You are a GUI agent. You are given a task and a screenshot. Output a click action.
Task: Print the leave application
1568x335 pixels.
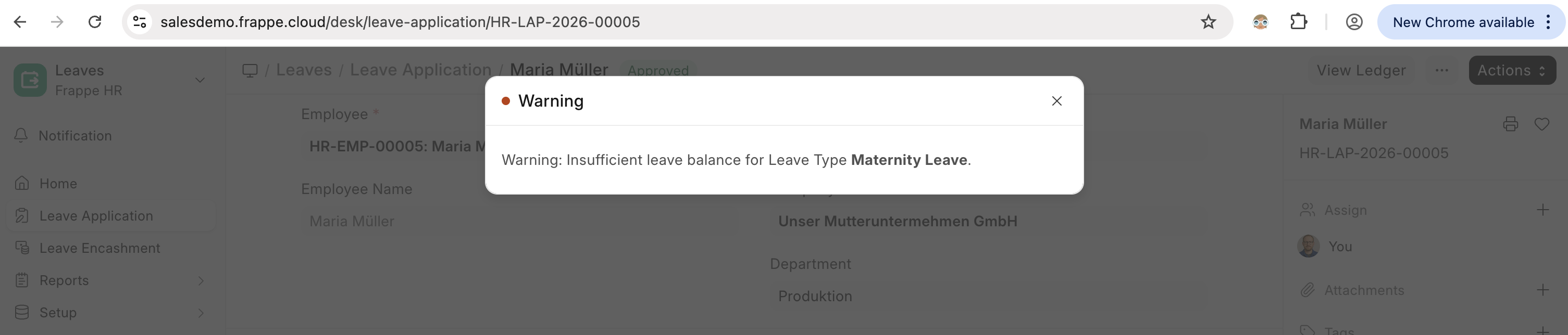coord(1510,124)
